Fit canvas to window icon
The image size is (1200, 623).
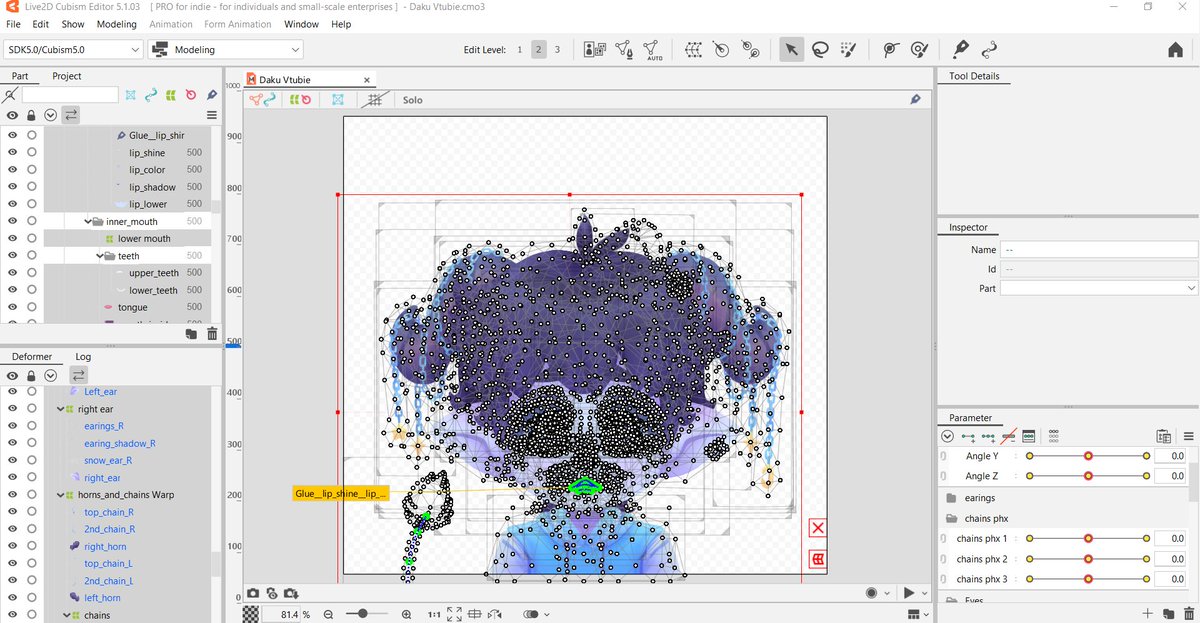click(454, 614)
